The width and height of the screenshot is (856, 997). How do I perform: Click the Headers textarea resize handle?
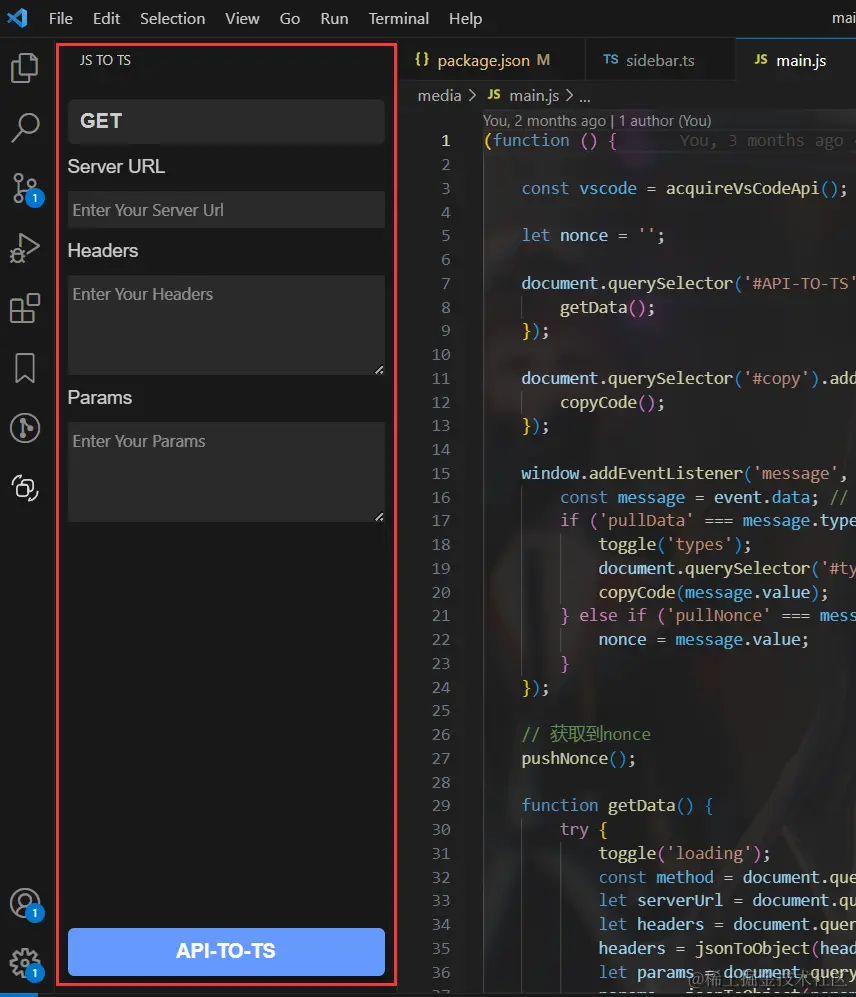(x=379, y=369)
